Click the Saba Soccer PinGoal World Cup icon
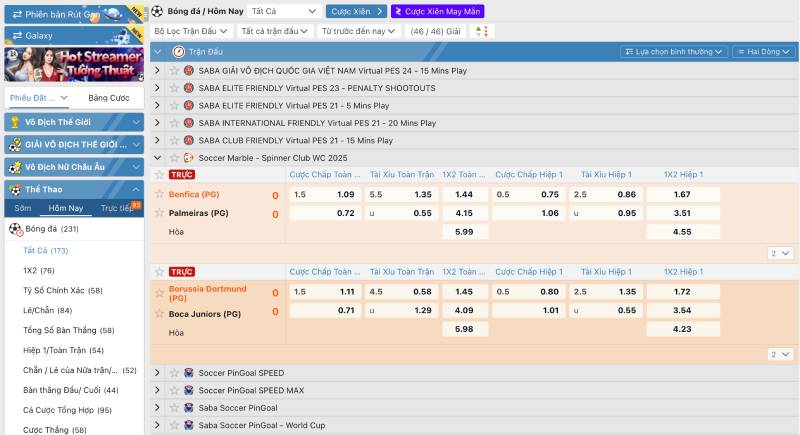This screenshot has height=435, width=800. [x=188, y=425]
